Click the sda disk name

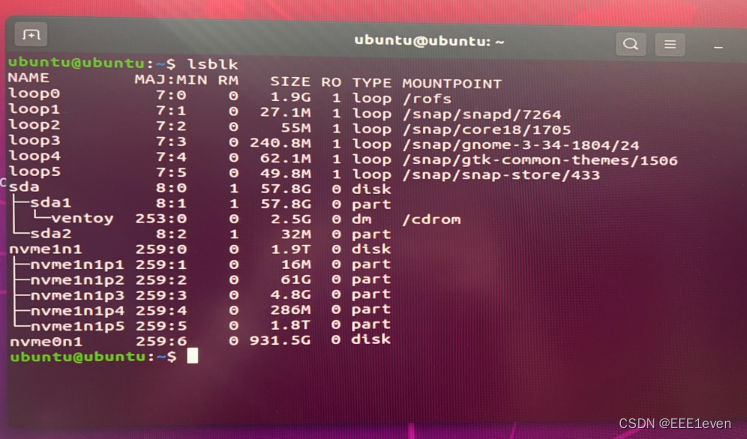(24, 187)
